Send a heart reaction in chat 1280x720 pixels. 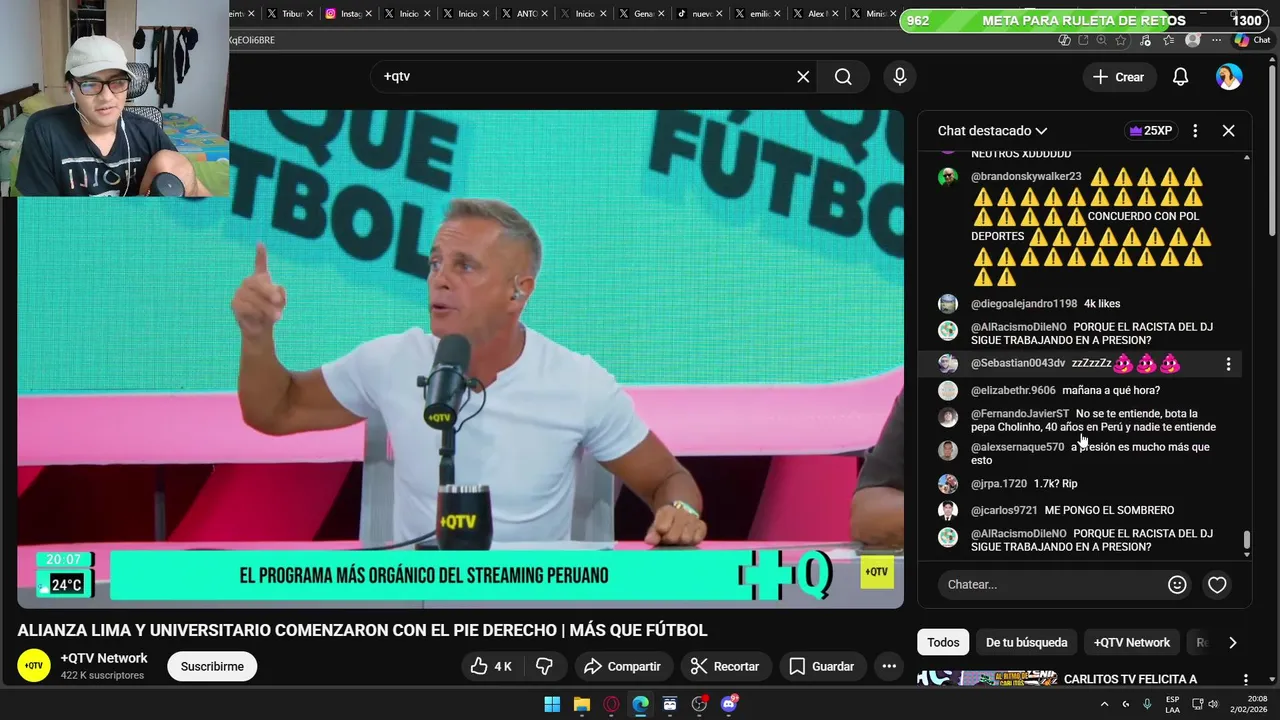pos(1217,585)
